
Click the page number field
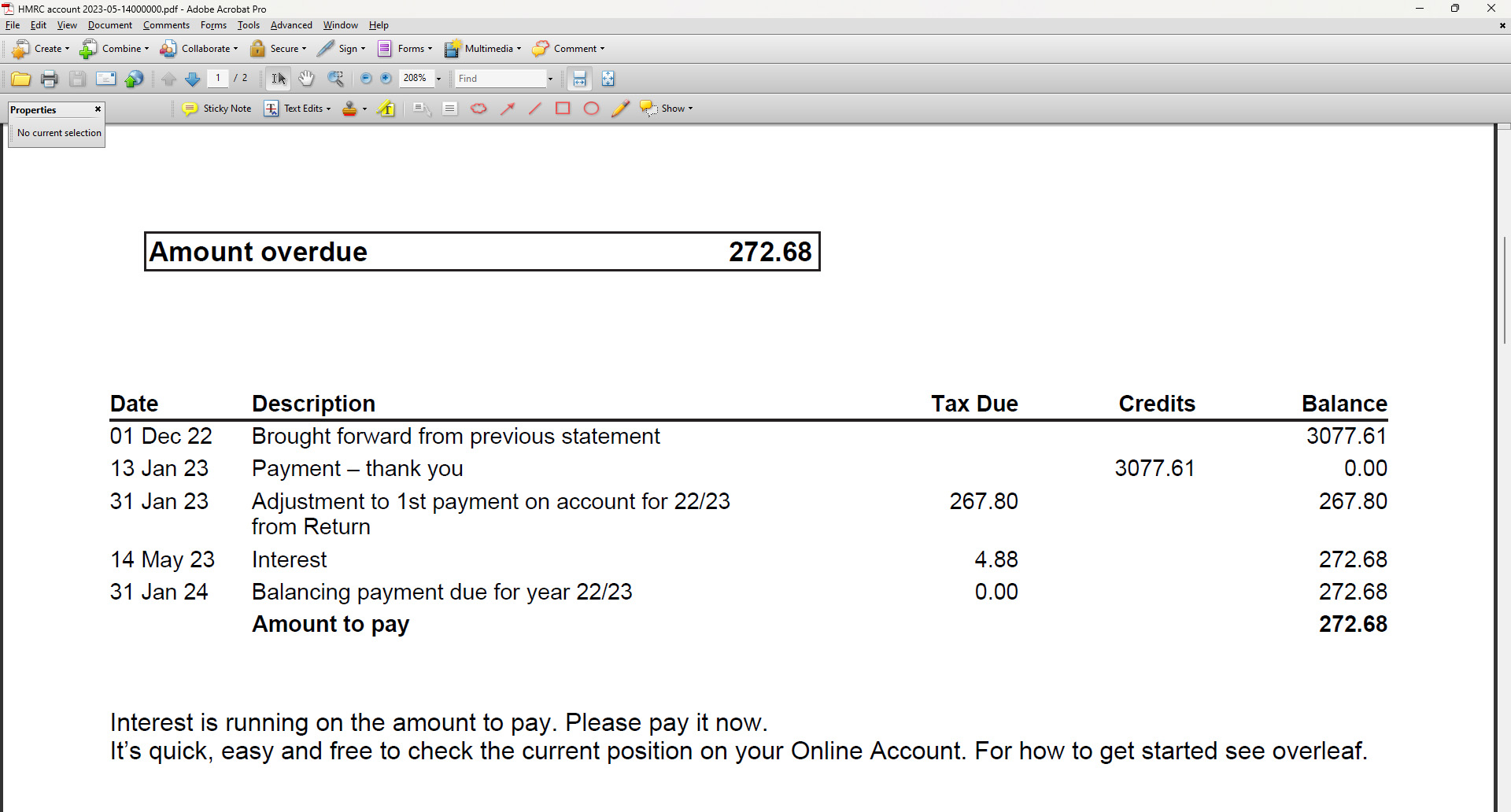point(218,78)
